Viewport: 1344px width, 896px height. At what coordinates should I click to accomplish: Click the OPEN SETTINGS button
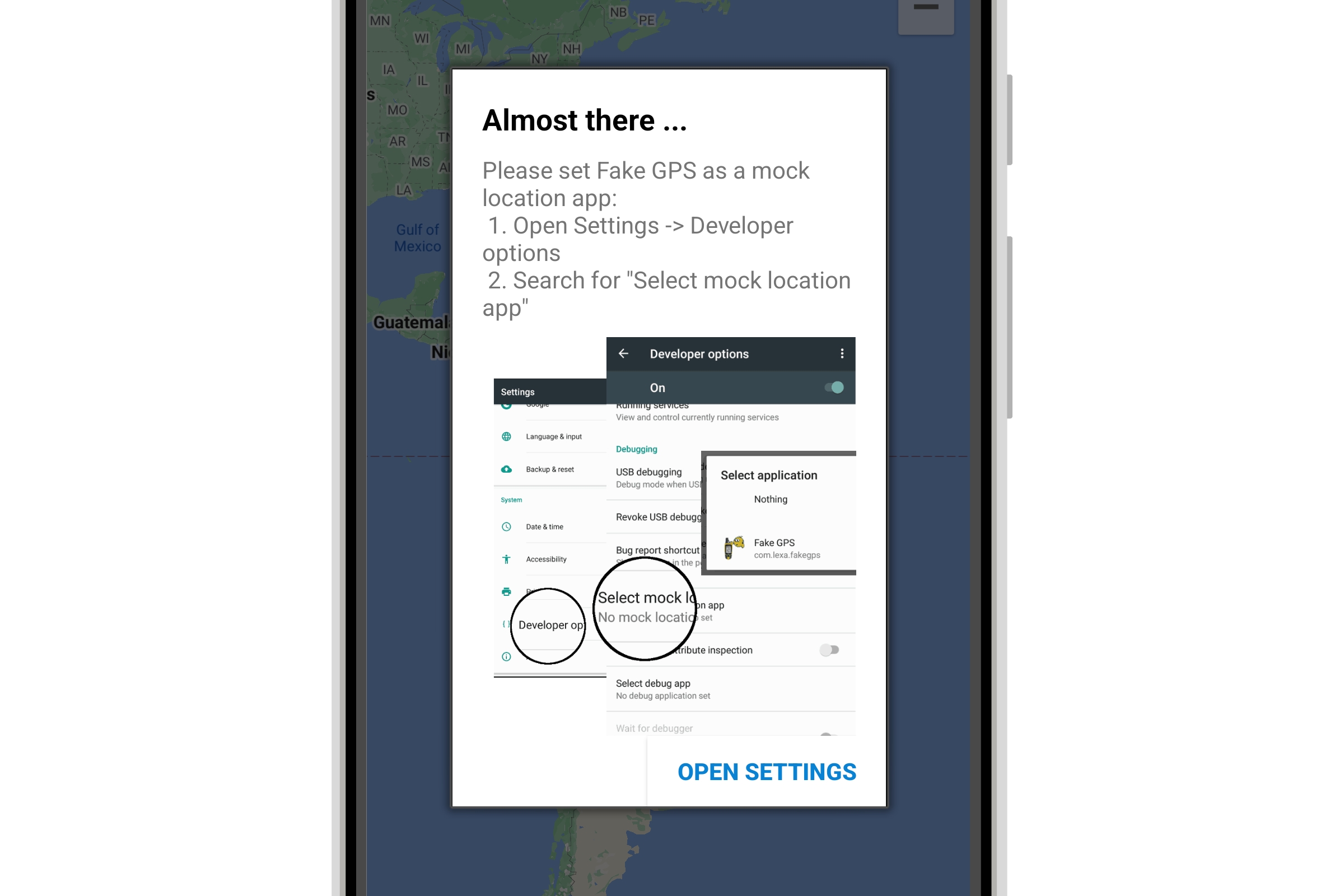[x=766, y=772]
